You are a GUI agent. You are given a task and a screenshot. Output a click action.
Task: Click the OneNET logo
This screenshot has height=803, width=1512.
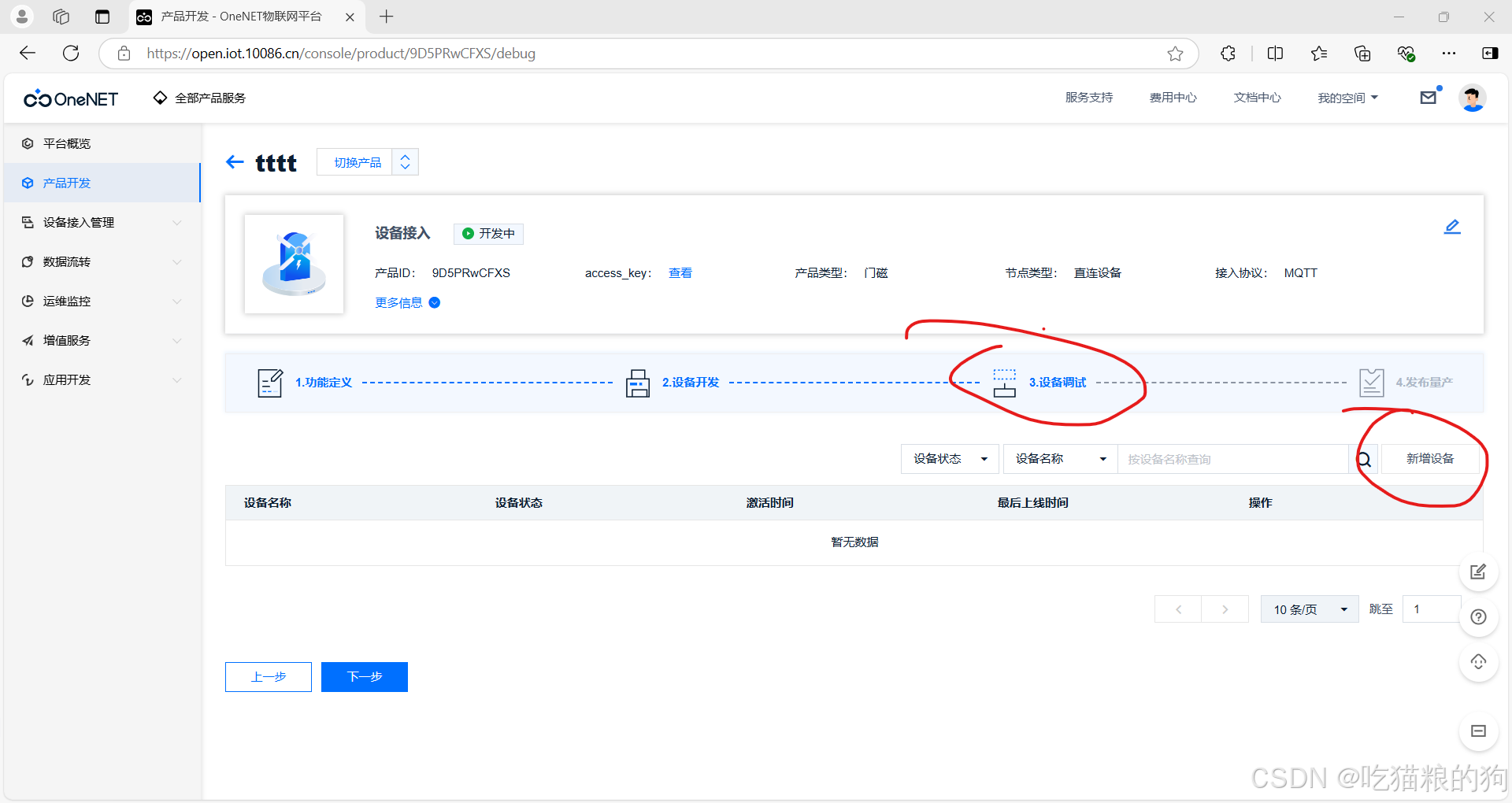point(69,98)
